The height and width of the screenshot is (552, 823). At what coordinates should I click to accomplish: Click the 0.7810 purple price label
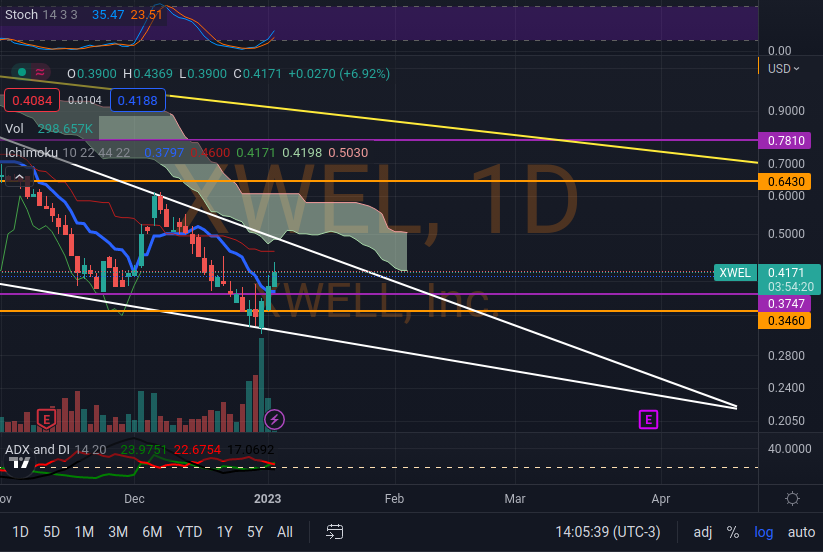click(784, 141)
